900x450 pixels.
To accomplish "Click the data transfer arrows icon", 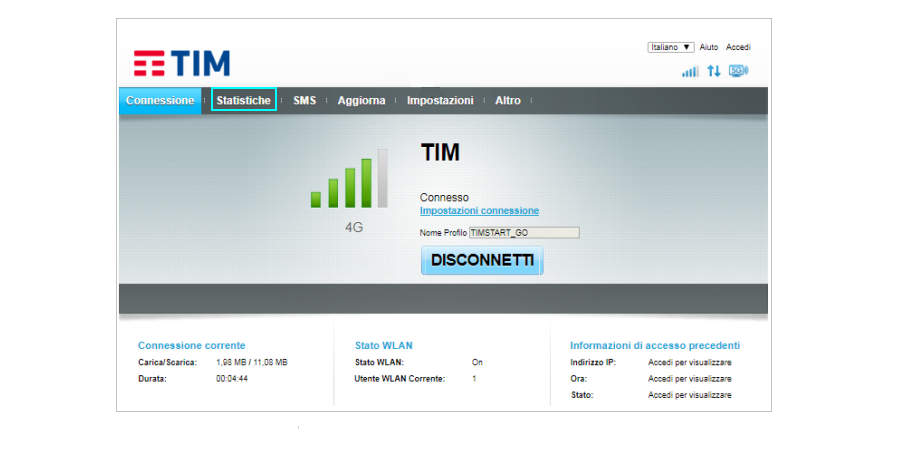I will pos(713,71).
